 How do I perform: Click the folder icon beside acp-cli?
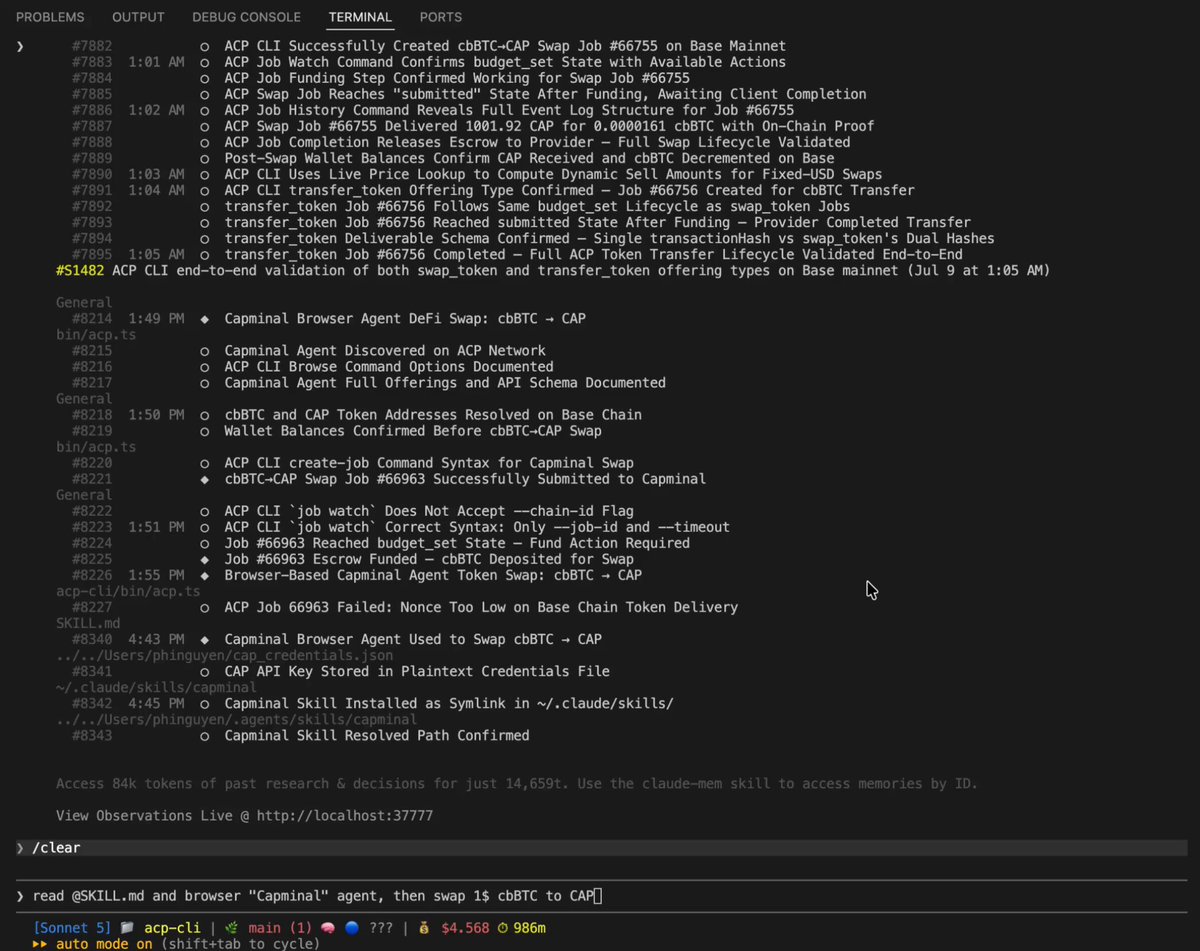128,927
